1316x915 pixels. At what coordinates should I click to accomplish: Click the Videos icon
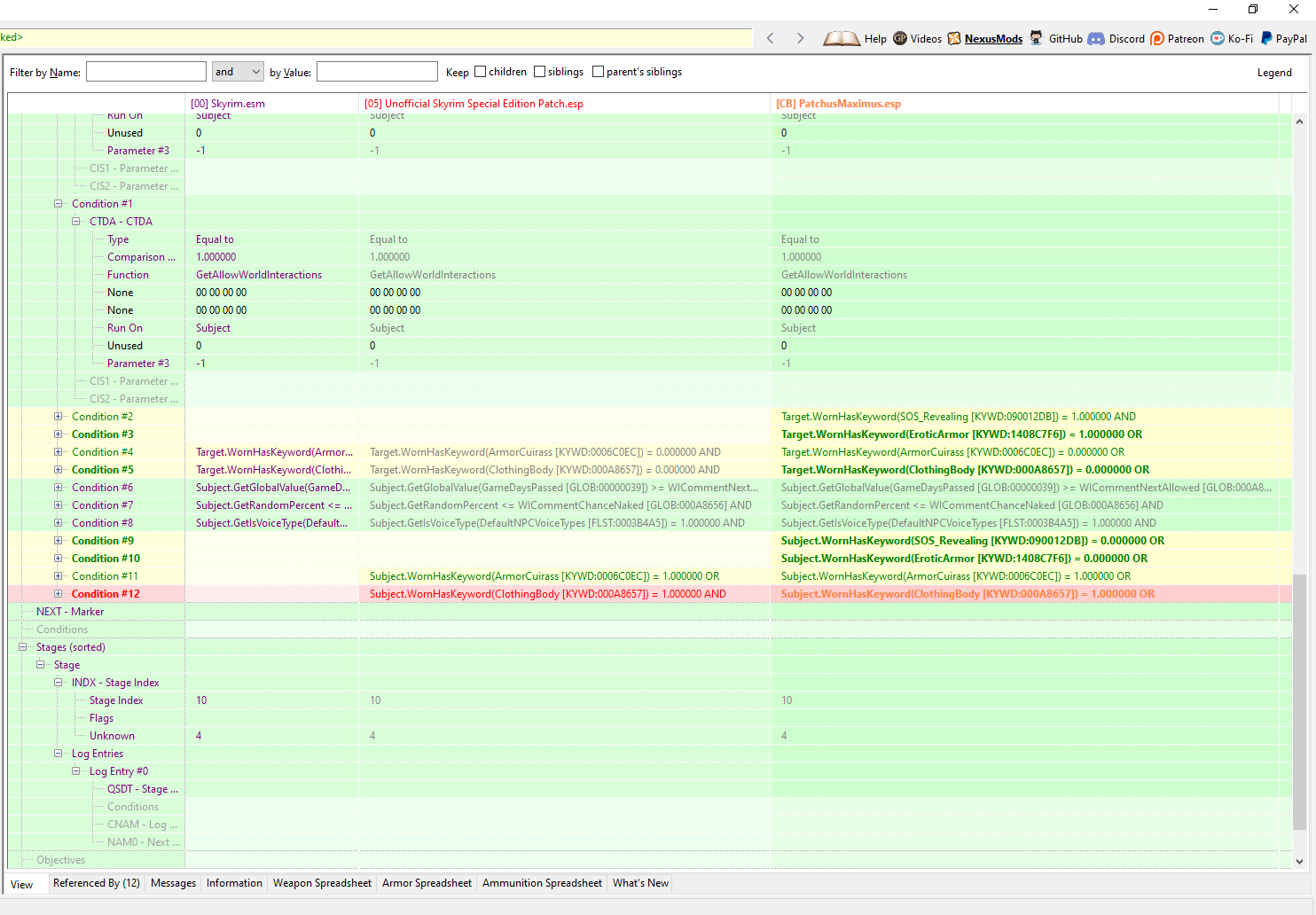[x=900, y=38]
